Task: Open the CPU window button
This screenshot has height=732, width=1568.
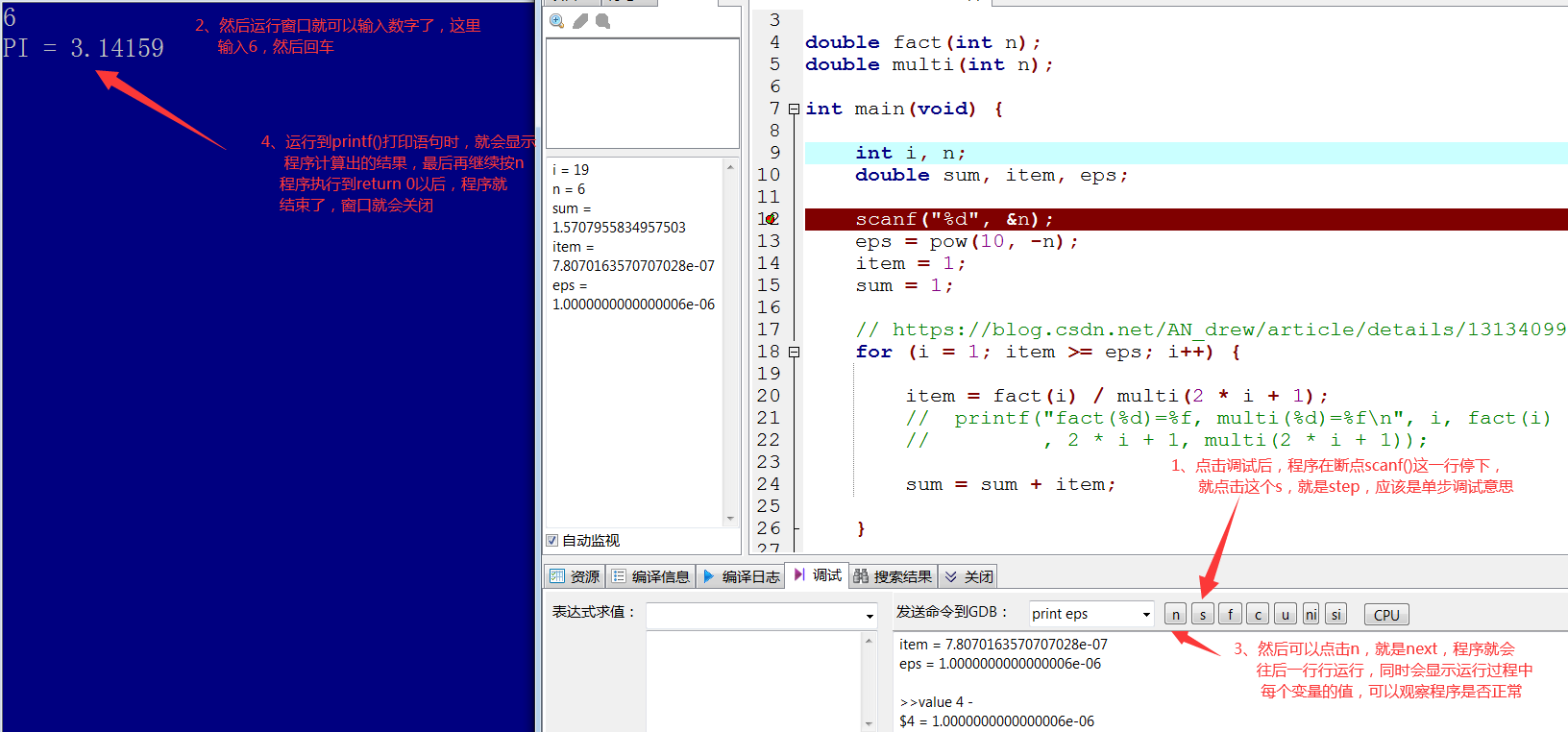Action: tap(1386, 615)
